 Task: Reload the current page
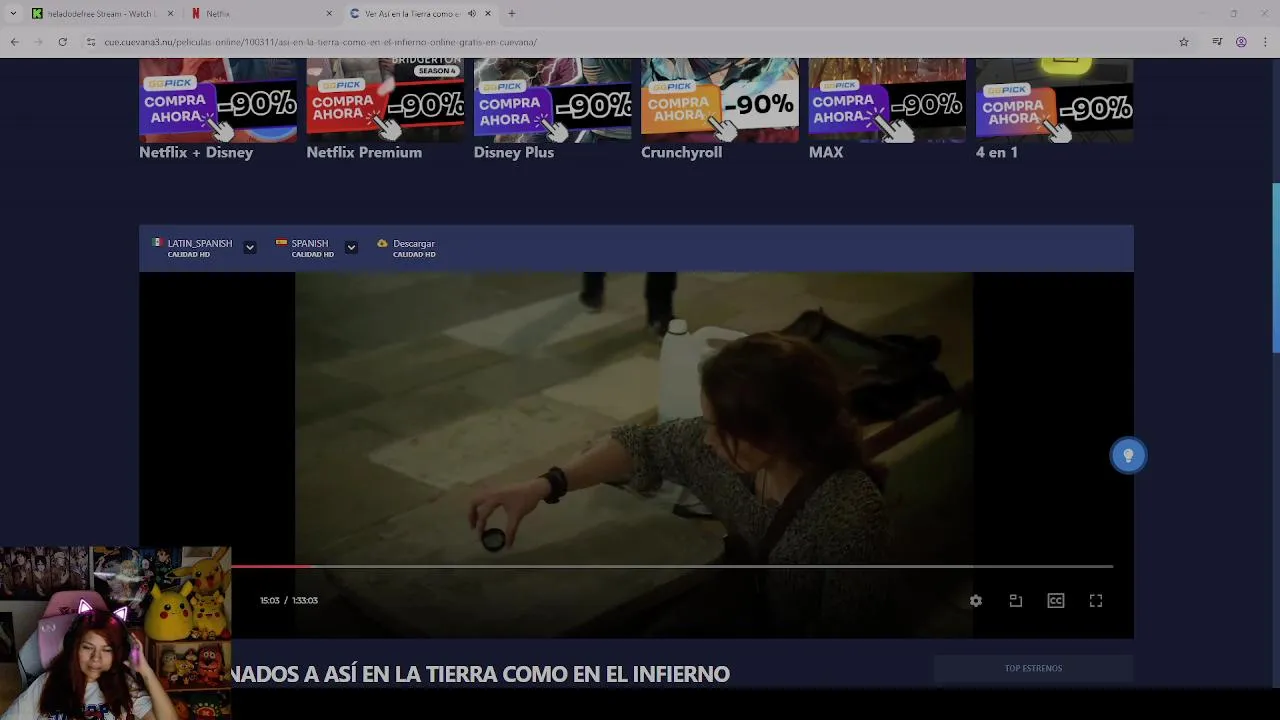(62, 42)
